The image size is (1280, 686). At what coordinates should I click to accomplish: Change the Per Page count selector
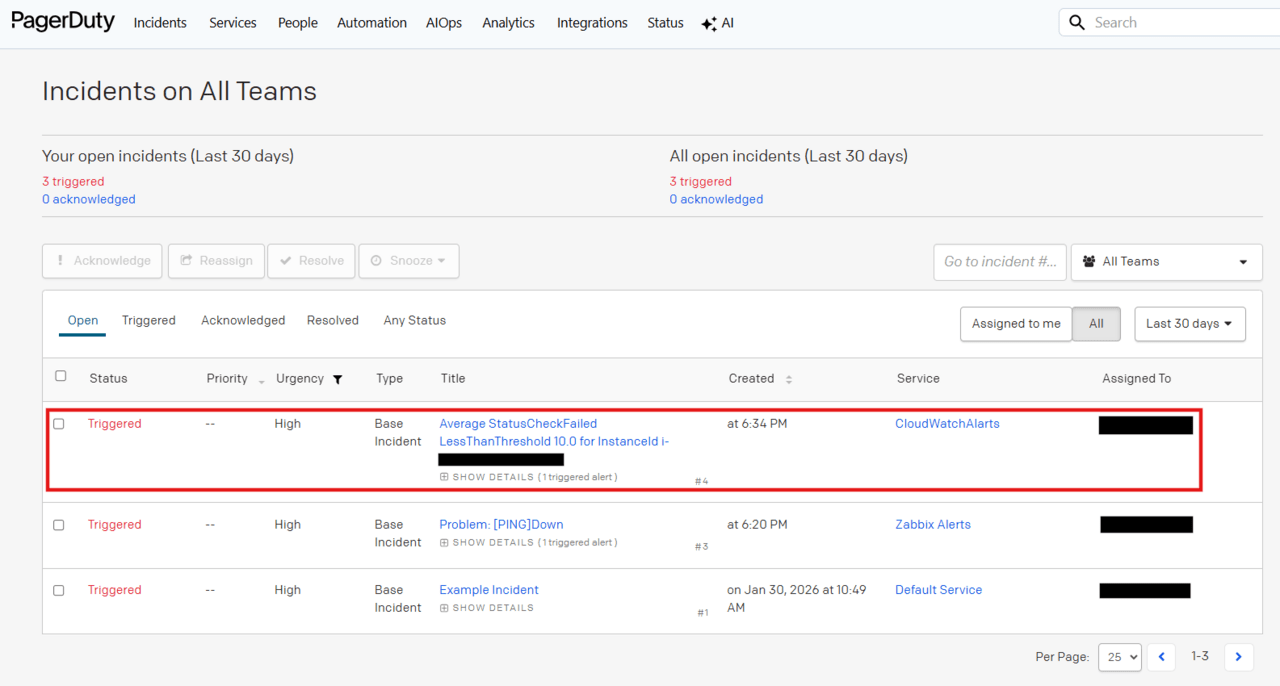pyautogui.click(x=1120, y=657)
